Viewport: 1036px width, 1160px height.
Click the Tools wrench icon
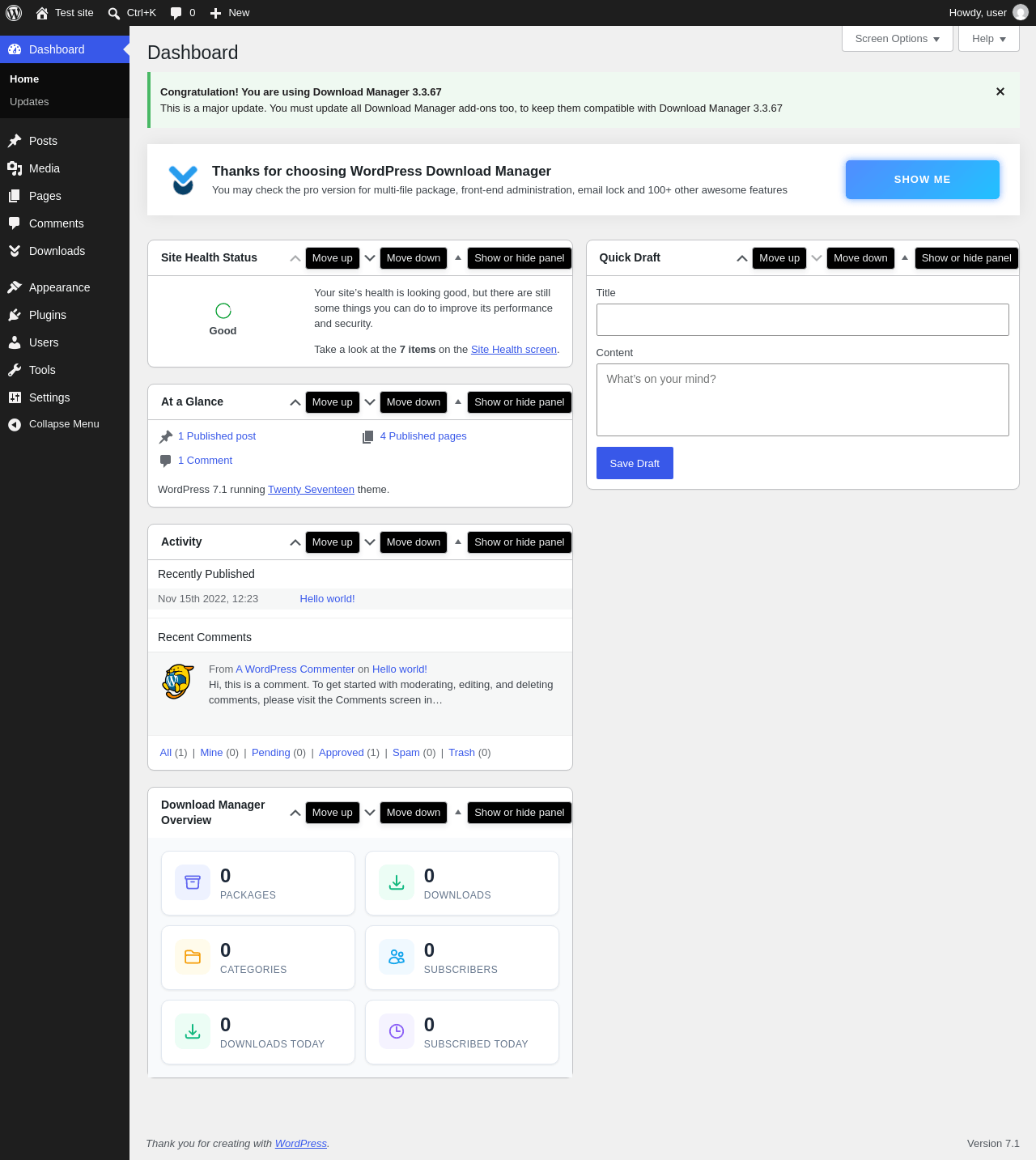[15, 370]
